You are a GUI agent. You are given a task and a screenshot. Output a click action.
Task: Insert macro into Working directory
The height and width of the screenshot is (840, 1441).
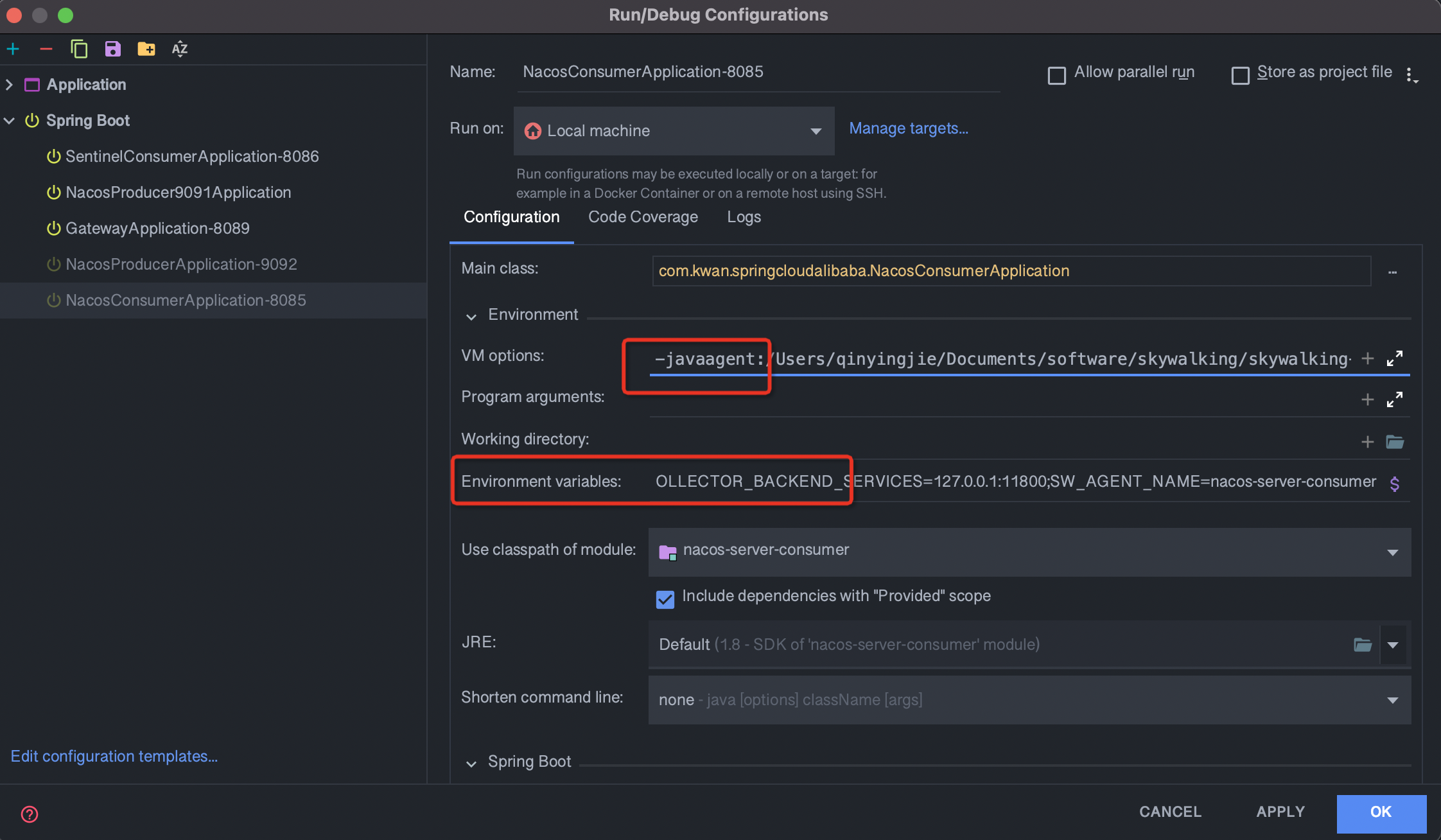pyautogui.click(x=1367, y=442)
